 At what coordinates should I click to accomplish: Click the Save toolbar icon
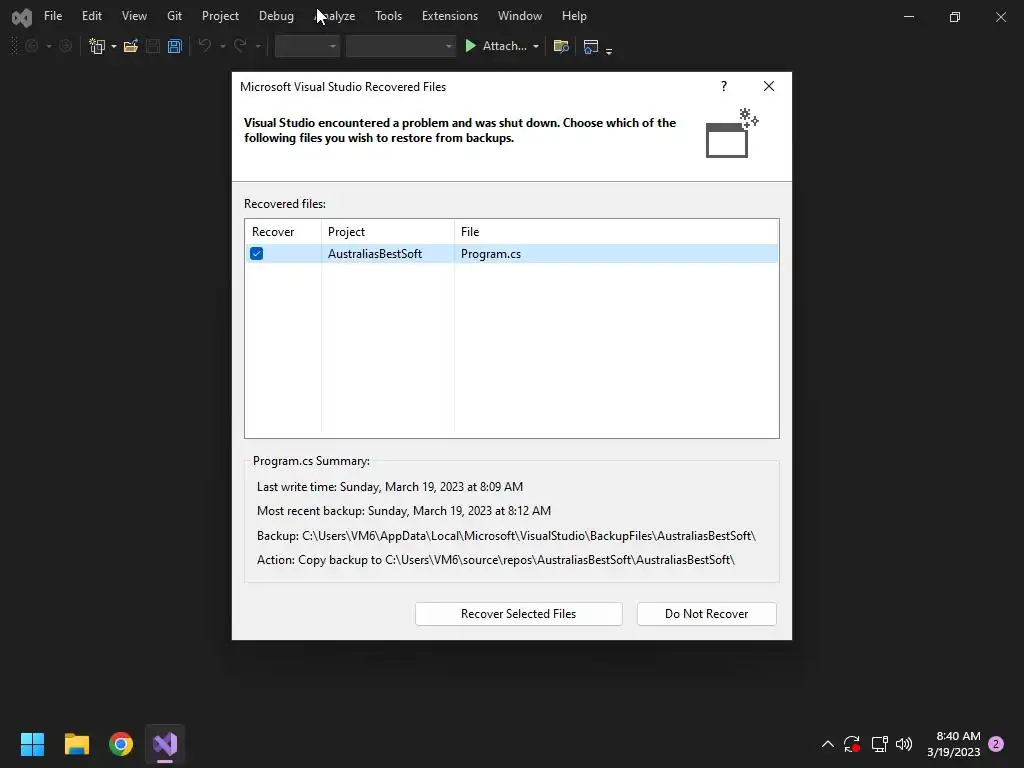[x=153, y=46]
